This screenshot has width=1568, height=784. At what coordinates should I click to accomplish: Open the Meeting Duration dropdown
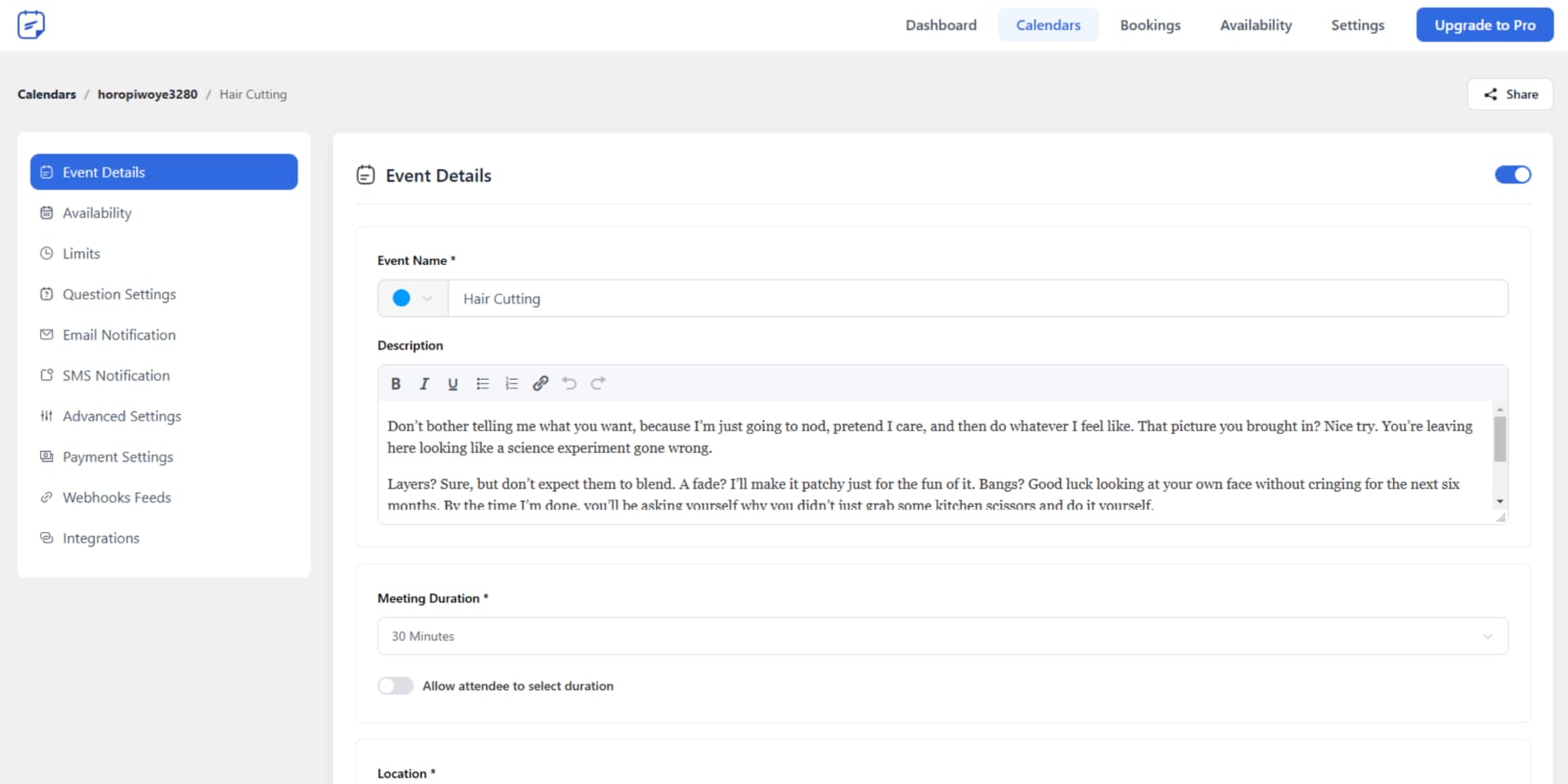click(x=943, y=636)
